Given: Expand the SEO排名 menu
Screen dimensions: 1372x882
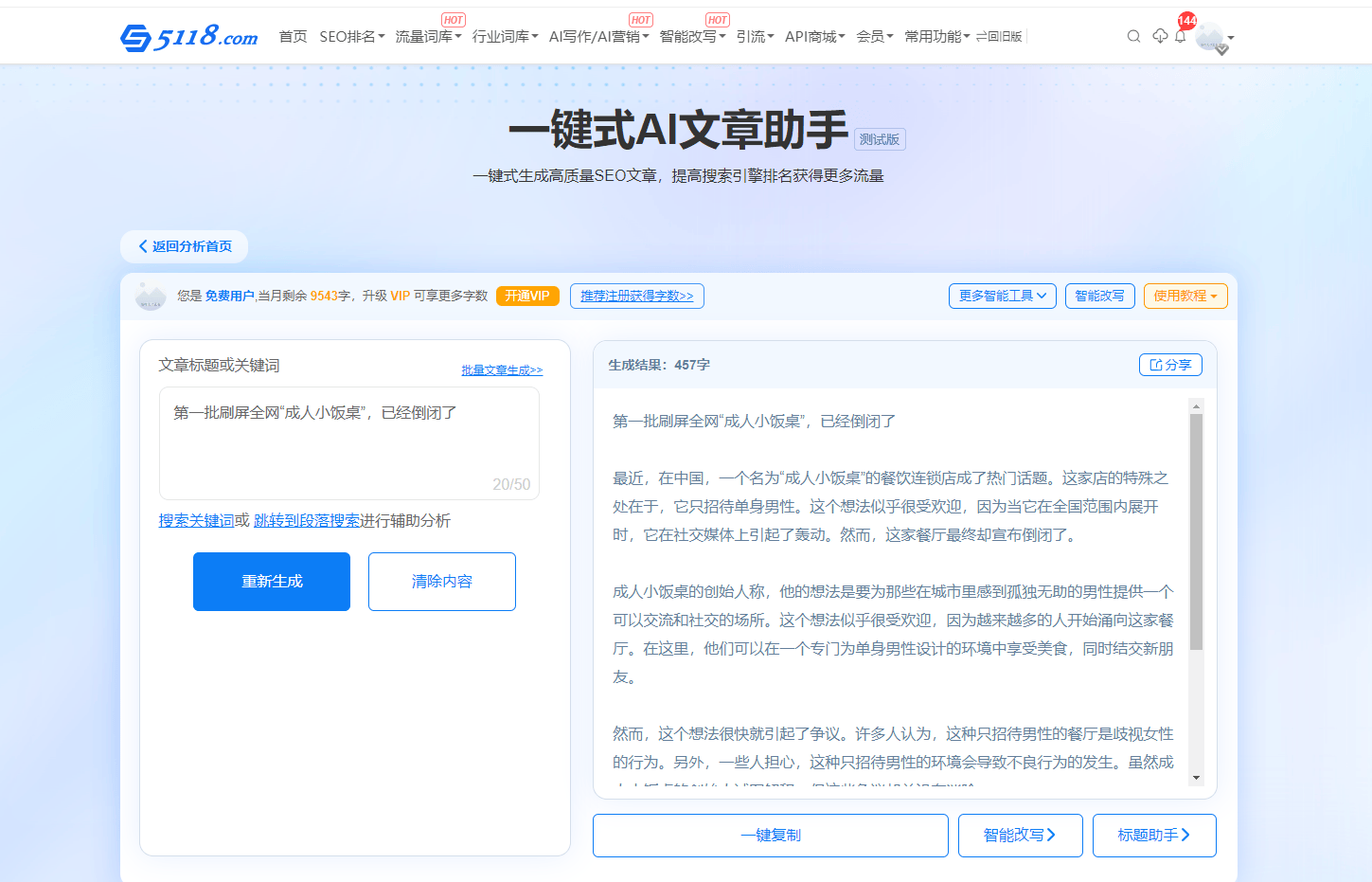Looking at the screenshot, I should click(351, 37).
